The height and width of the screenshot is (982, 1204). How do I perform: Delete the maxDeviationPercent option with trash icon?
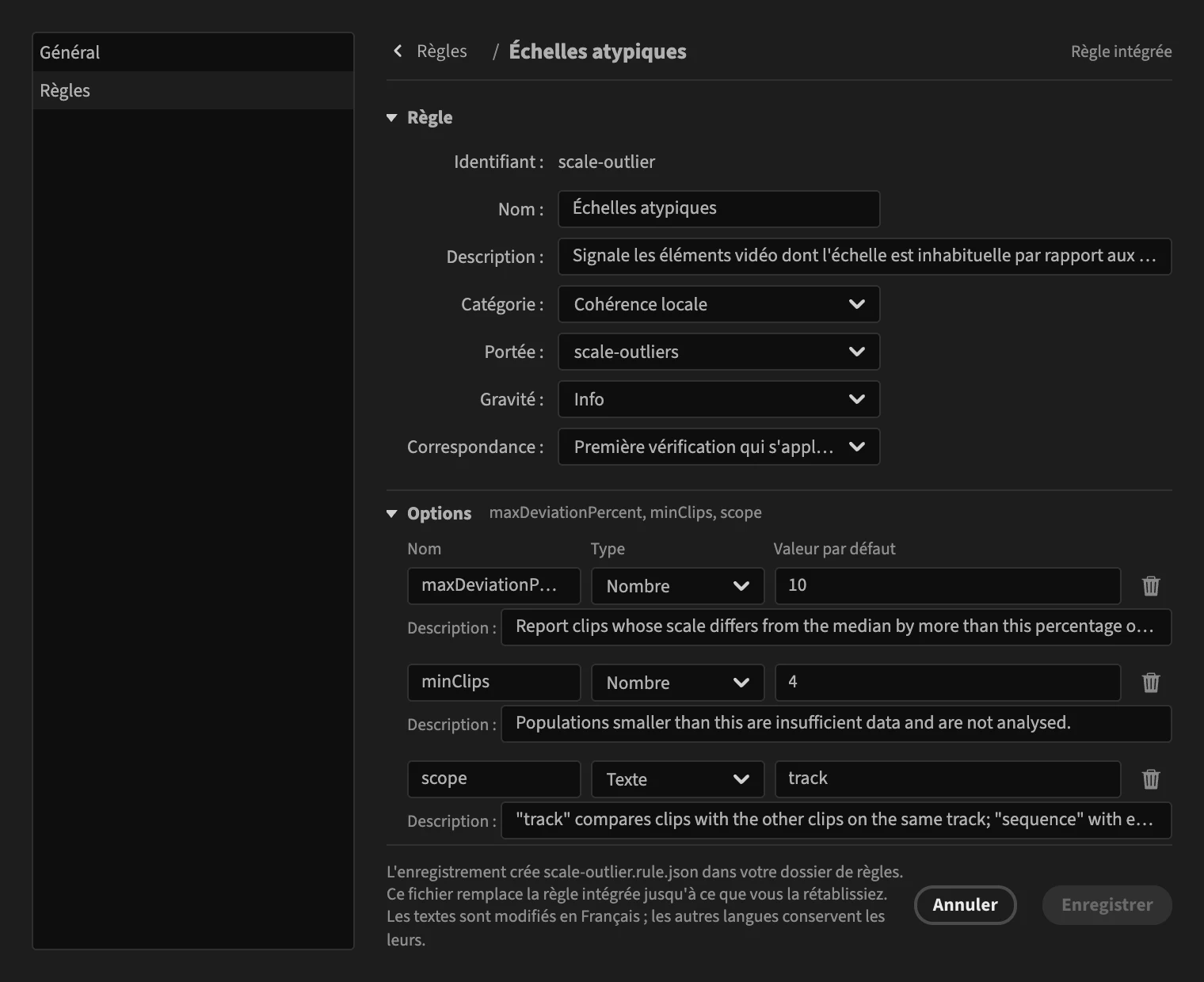(1151, 586)
